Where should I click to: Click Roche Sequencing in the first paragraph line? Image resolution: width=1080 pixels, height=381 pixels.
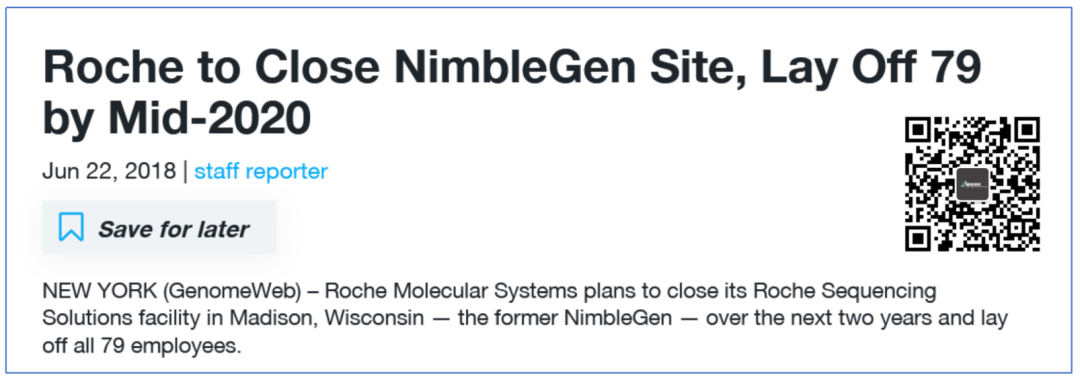845,292
